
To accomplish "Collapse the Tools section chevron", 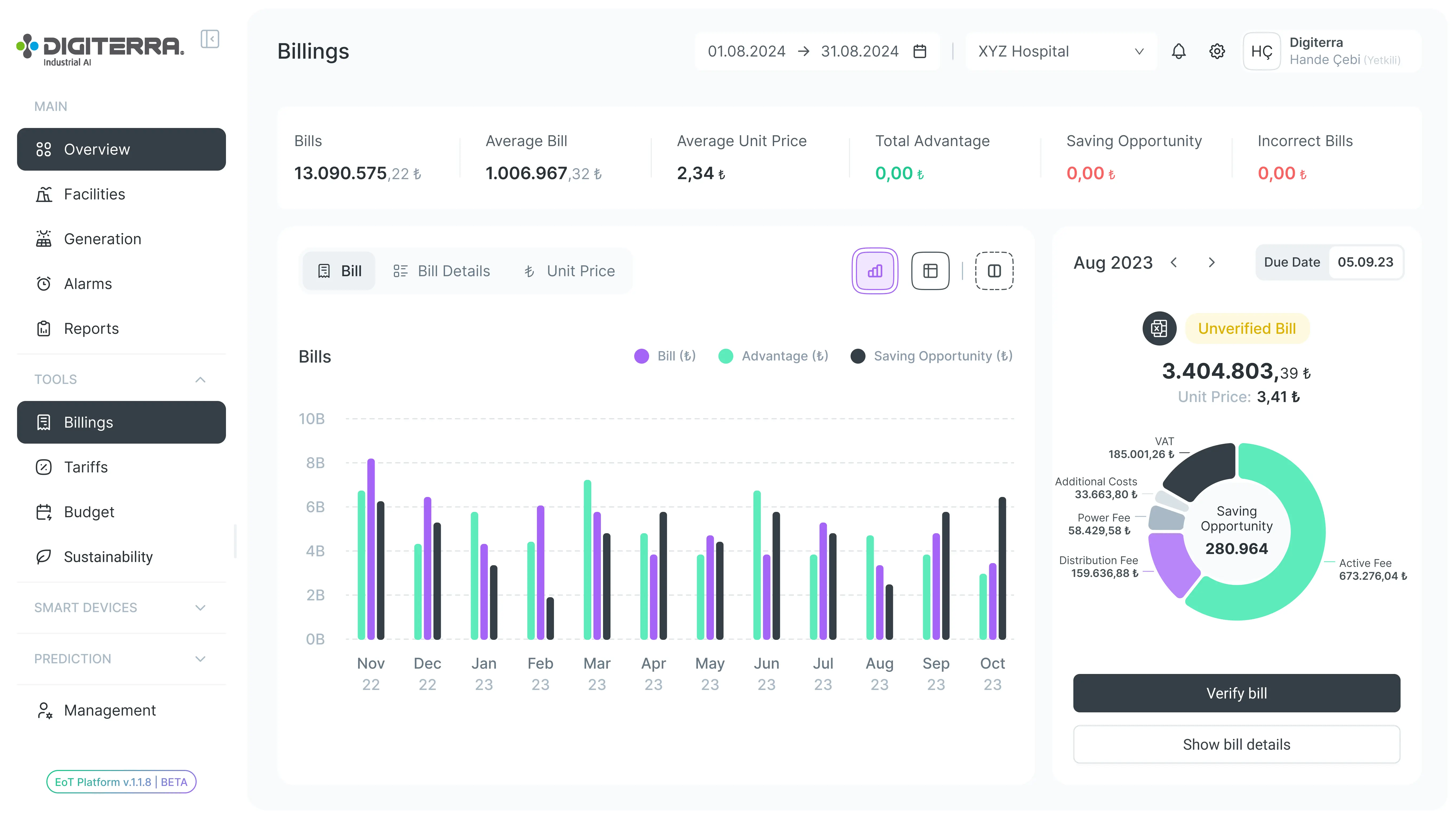I will pos(200,380).
